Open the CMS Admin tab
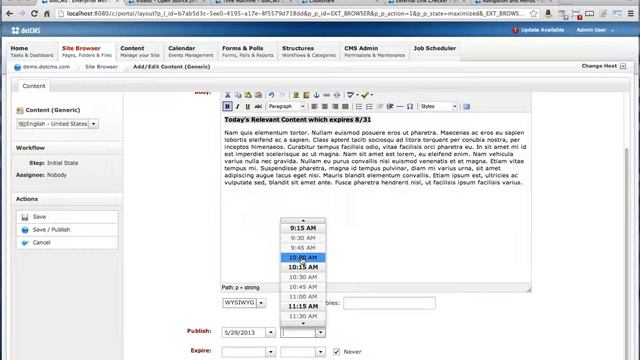The width and height of the screenshot is (640, 360). [374, 51]
